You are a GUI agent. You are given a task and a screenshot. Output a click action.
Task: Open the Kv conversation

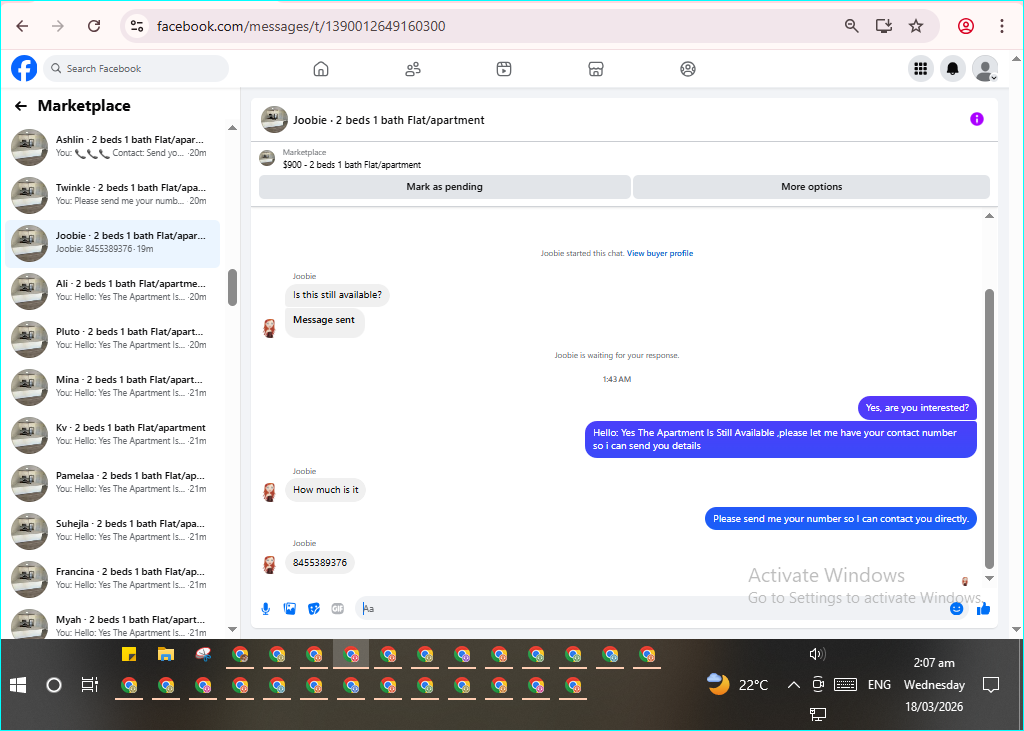point(112,434)
